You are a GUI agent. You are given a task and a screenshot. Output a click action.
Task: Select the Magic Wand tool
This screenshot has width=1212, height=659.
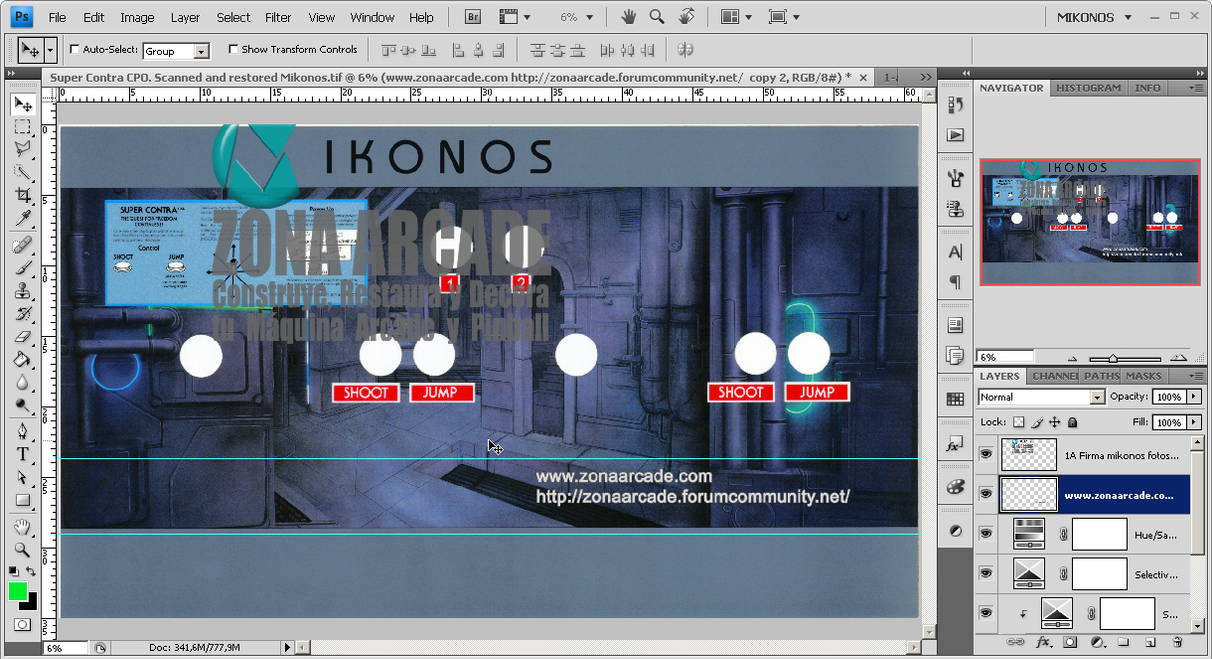(x=22, y=172)
